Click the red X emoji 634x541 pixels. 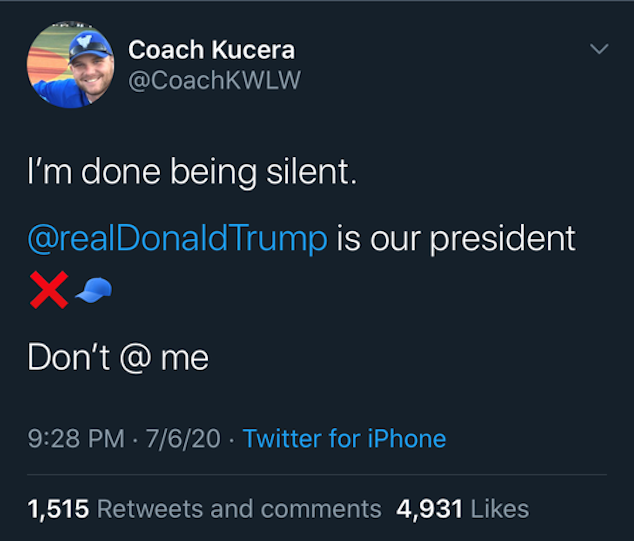coord(49,290)
